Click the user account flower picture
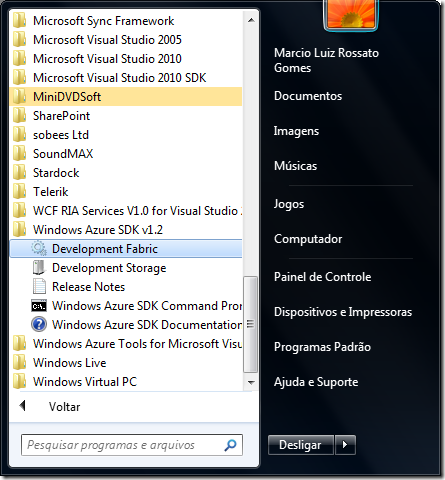Viewport: 445px width, 480px height. coord(350,14)
